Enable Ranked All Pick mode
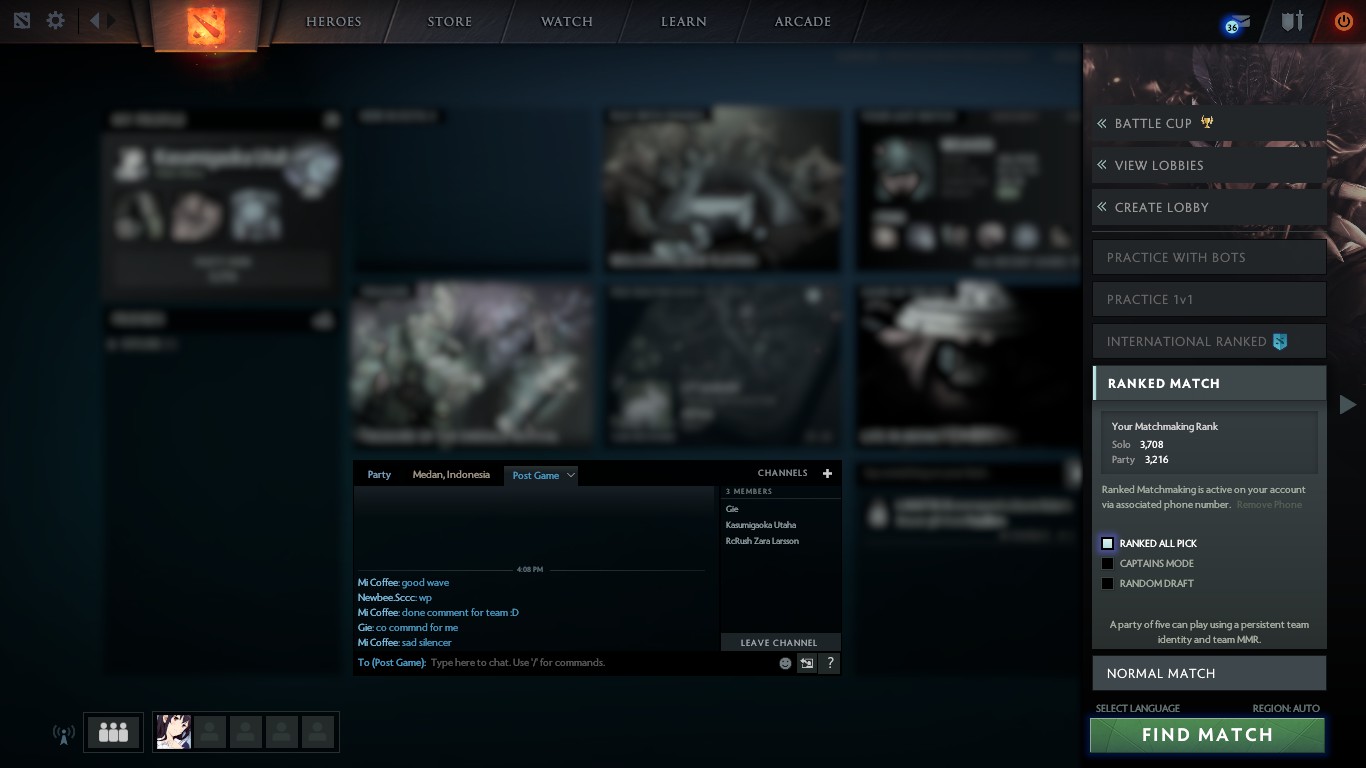 pos(1107,543)
